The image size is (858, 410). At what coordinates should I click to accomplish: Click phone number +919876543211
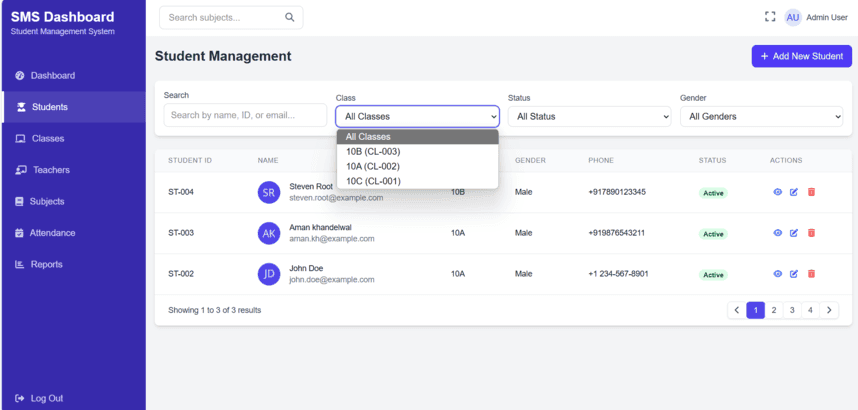coord(617,233)
